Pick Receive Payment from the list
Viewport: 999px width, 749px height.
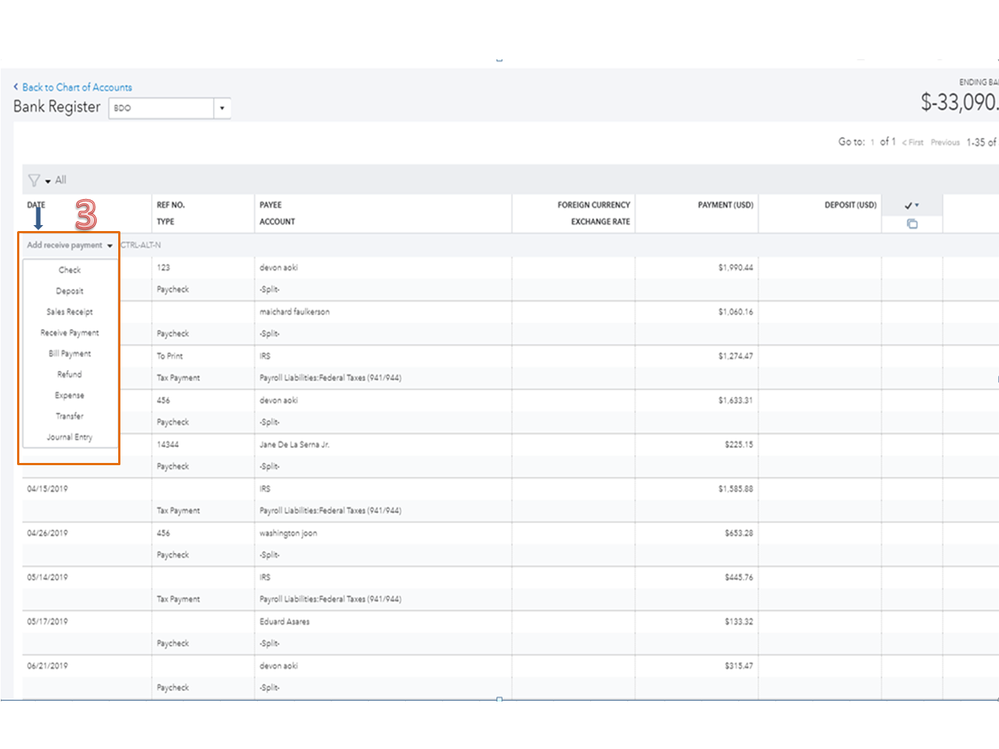(70, 333)
